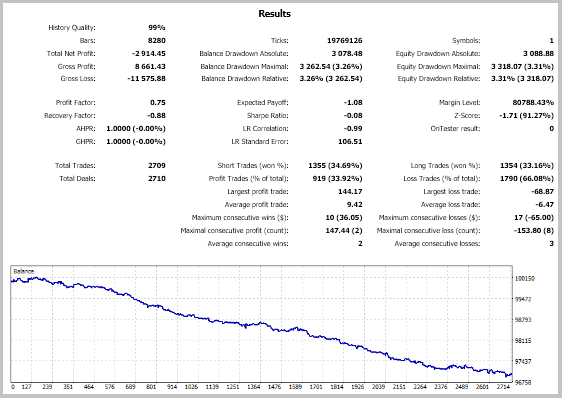Viewport: 562px width, 398px height.
Task: Click the Margin Level percentage
Action: coord(533,103)
